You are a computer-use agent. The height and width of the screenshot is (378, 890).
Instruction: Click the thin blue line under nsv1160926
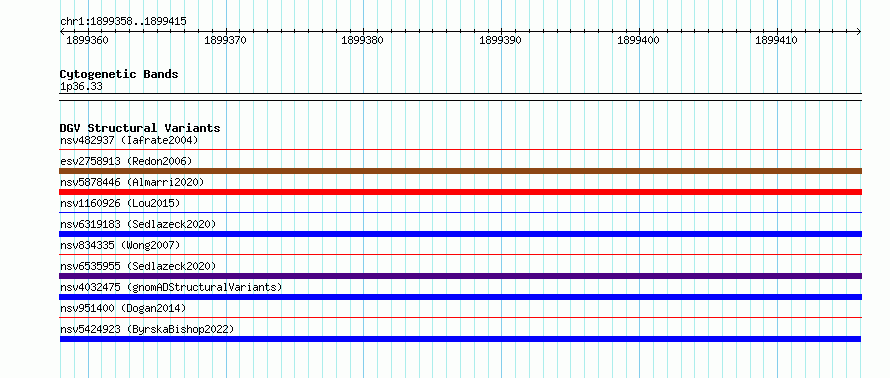[460, 213]
